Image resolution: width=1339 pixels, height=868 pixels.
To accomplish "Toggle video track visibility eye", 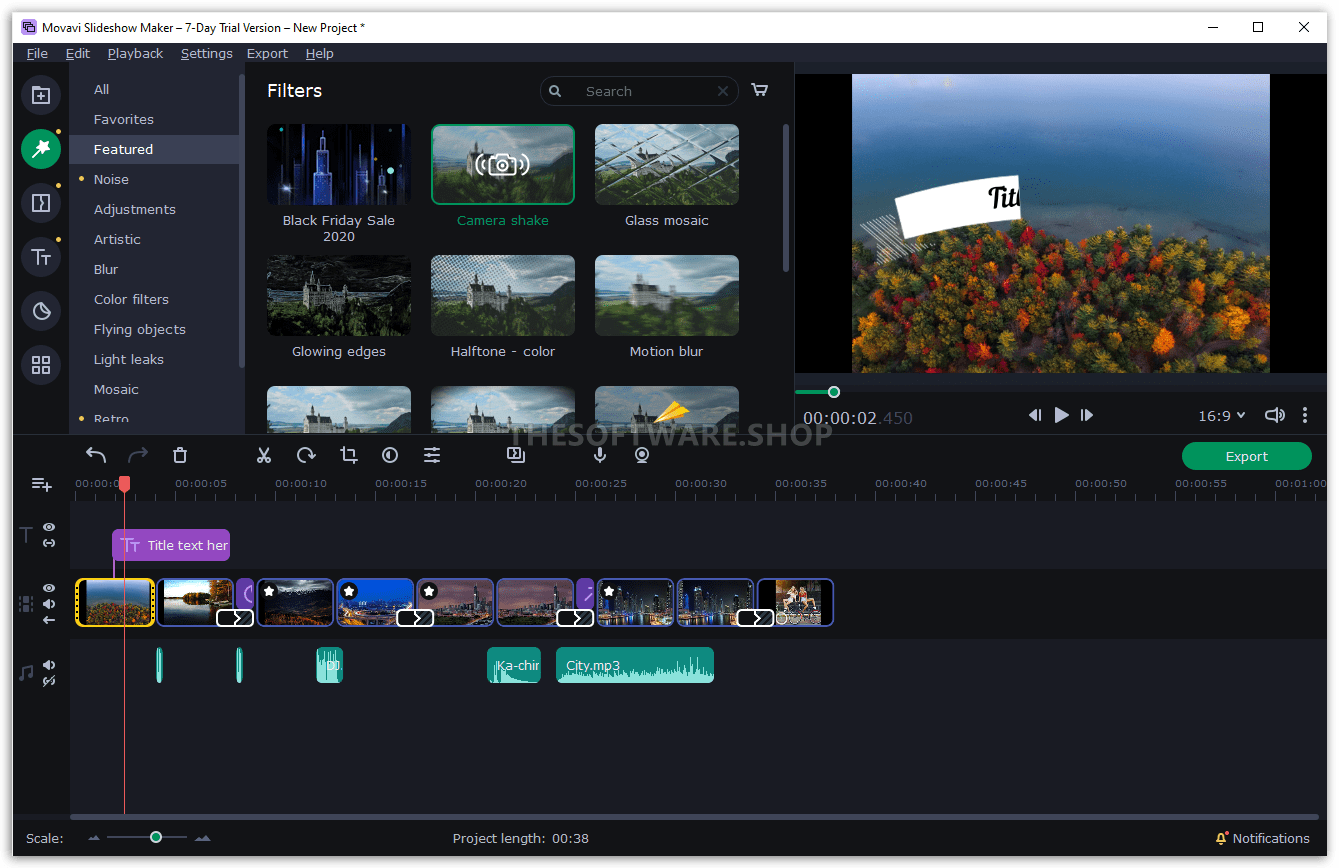I will 49,588.
